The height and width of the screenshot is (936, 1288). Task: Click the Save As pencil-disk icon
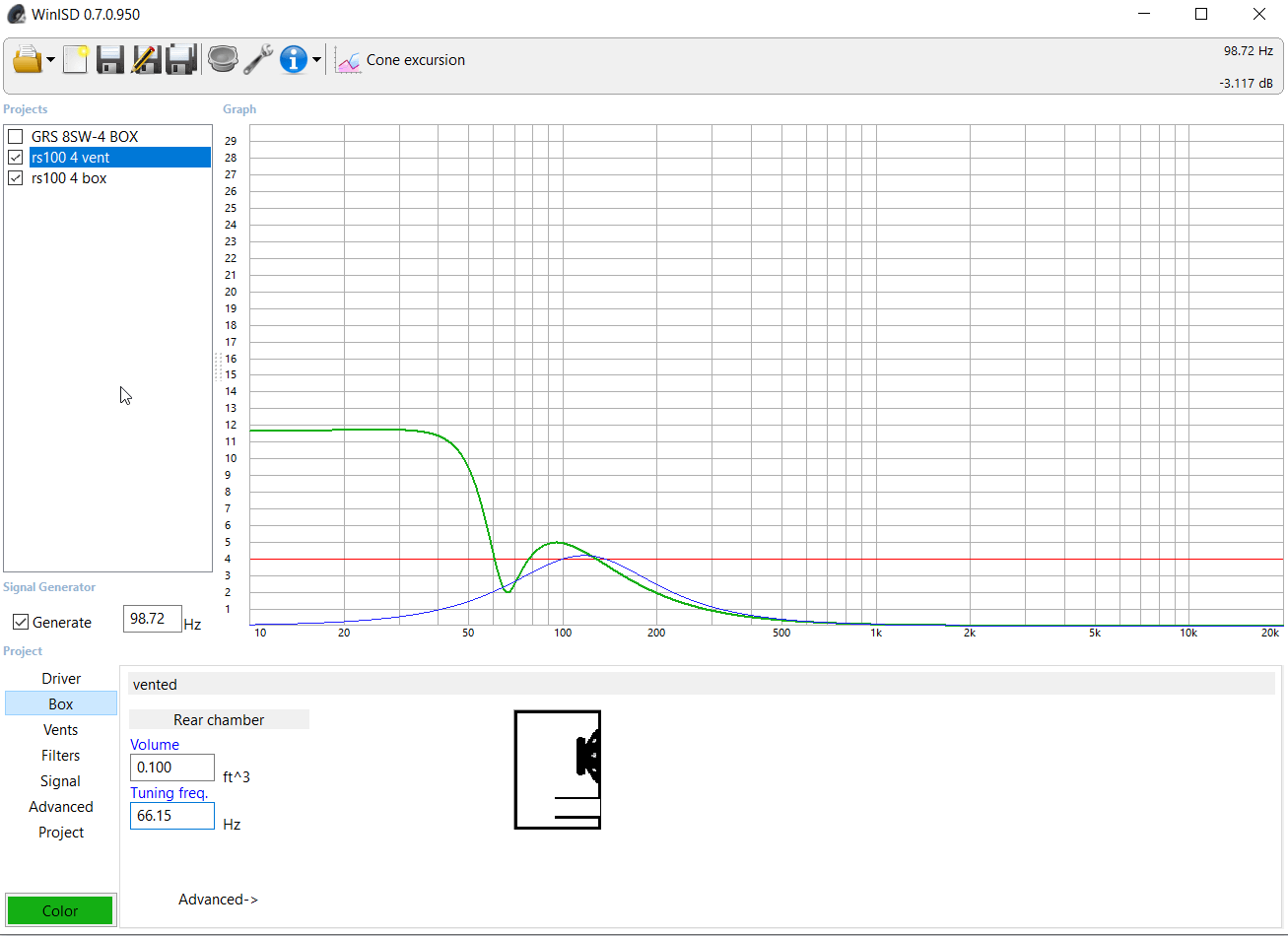(x=146, y=60)
